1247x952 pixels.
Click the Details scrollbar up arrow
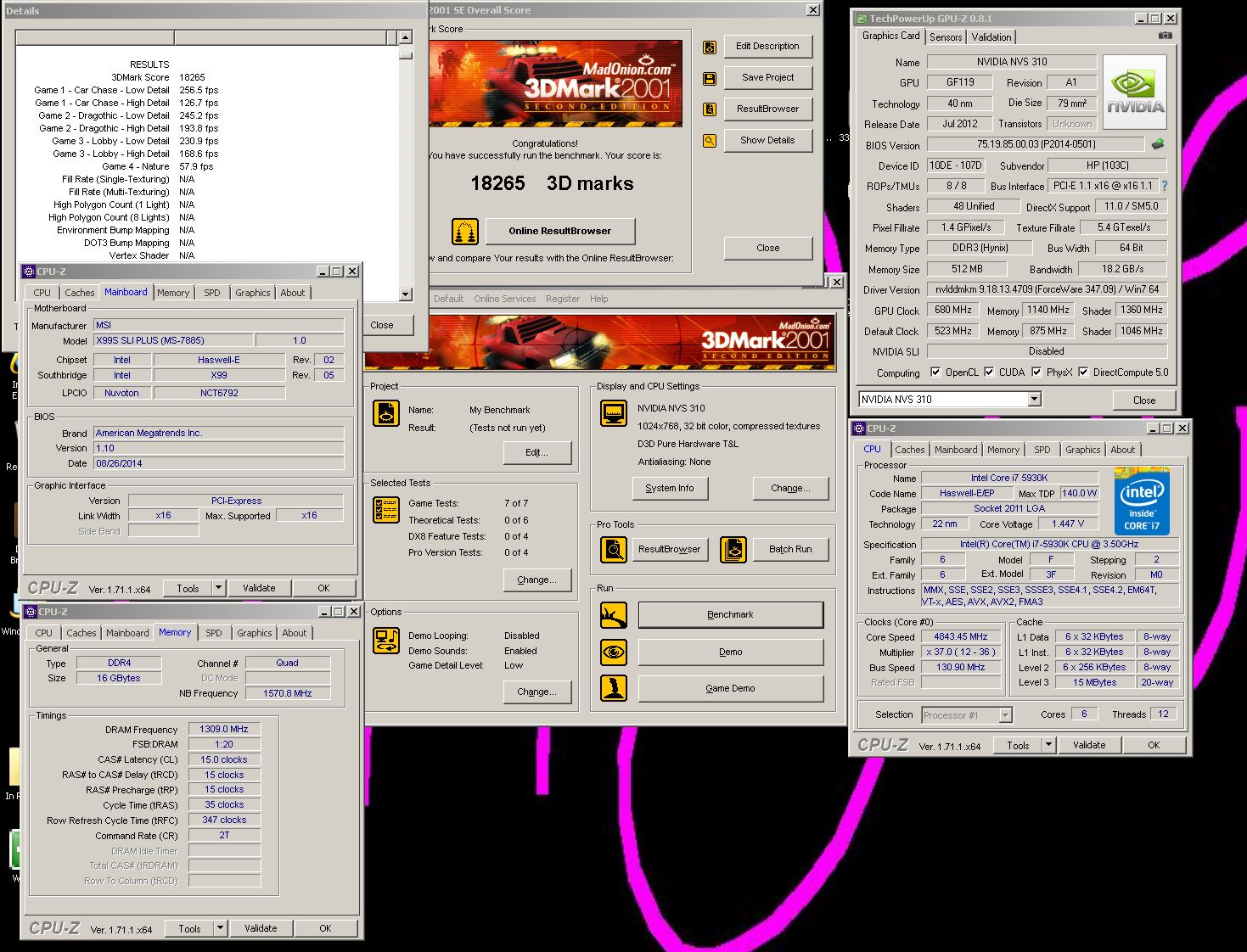click(405, 37)
